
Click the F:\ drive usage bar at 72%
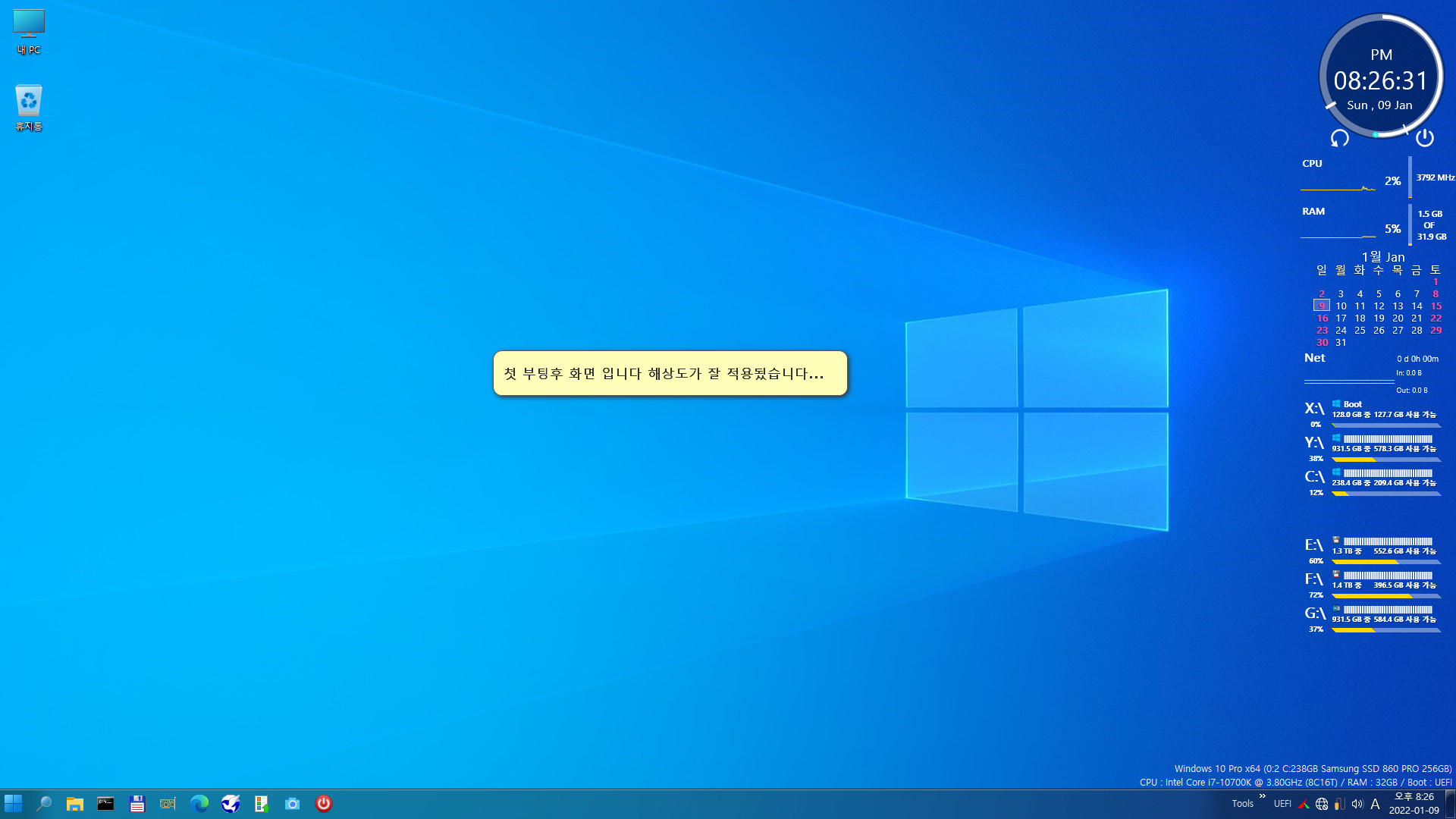[1386, 596]
